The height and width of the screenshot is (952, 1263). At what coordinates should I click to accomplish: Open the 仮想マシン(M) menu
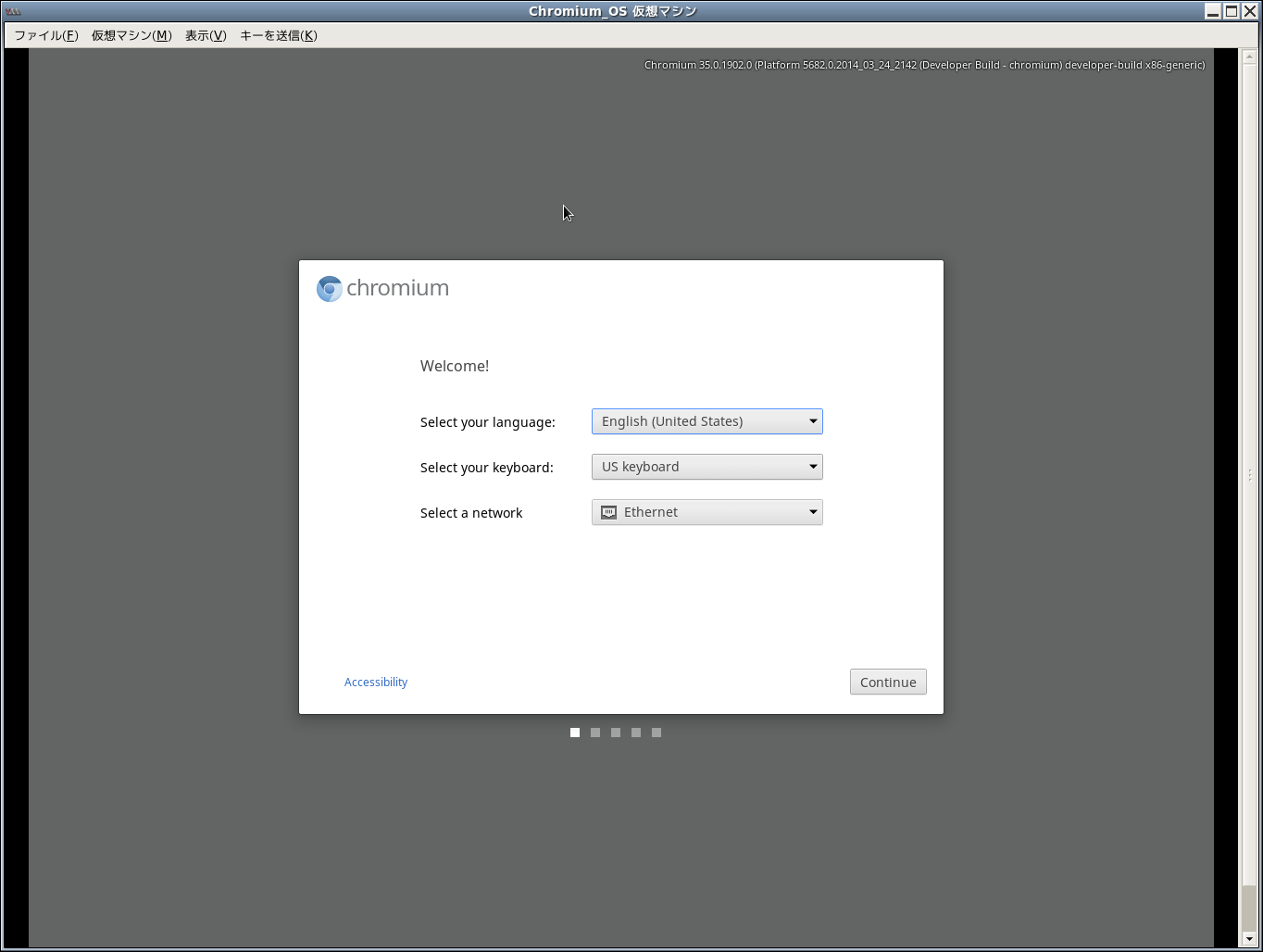point(131,35)
